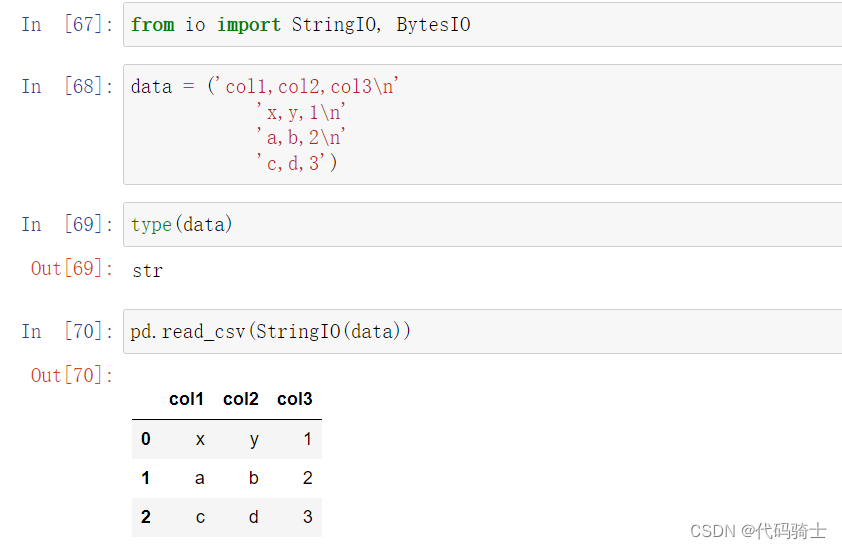Screen dimensions: 842x549
Task: Click the cell containing value b
Action: tap(253, 478)
